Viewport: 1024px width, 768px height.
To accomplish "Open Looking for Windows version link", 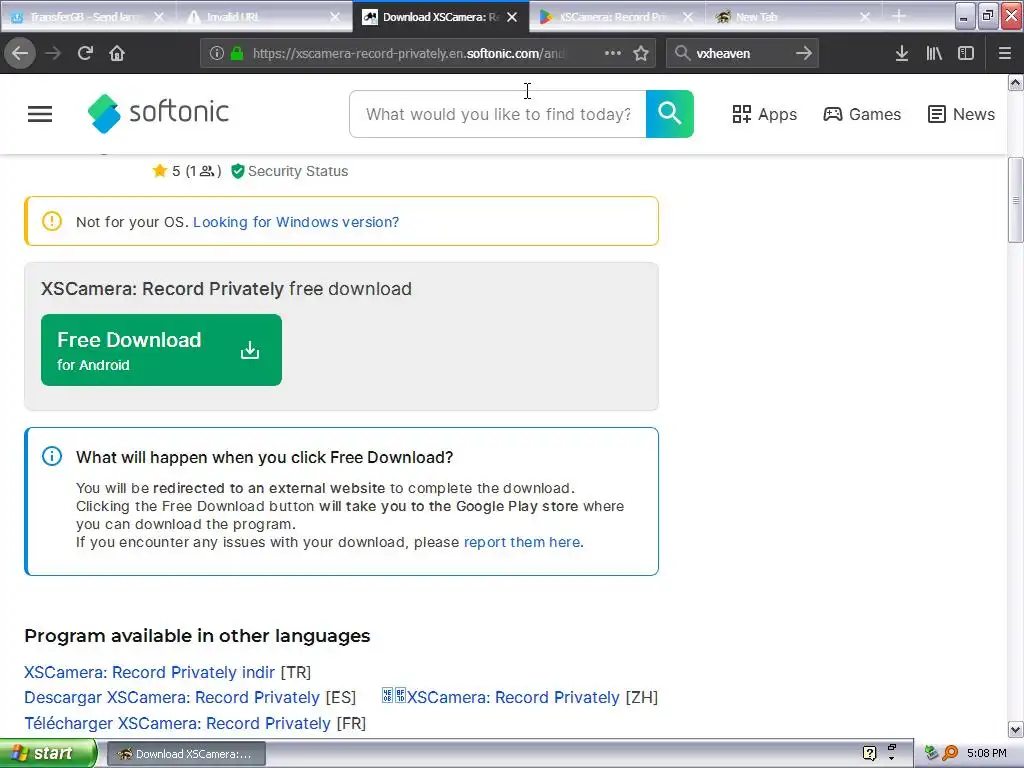I will point(296,222).
